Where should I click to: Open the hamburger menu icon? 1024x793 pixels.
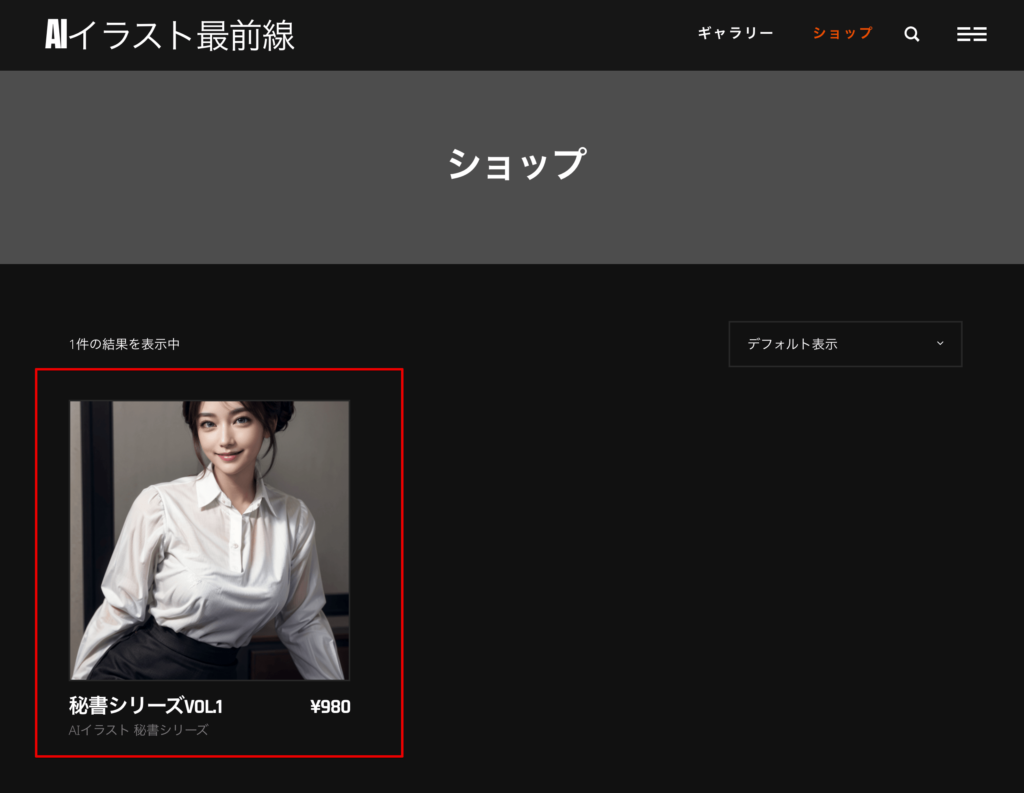[972, 34]
